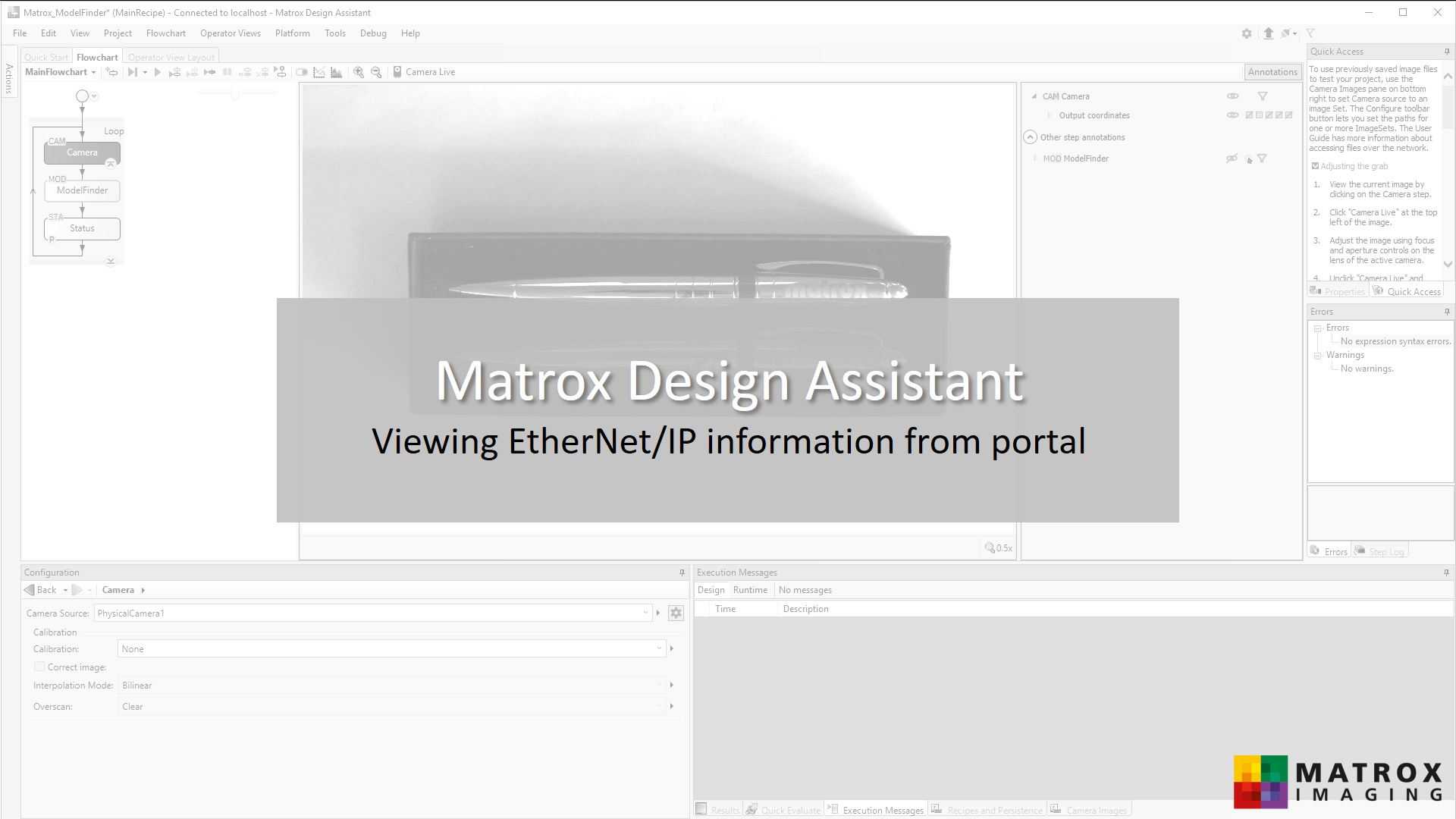Toggle visibility of Output coordinates annotation
The height and width of the screenshot is (819, 1456).
pos(1233,115)
